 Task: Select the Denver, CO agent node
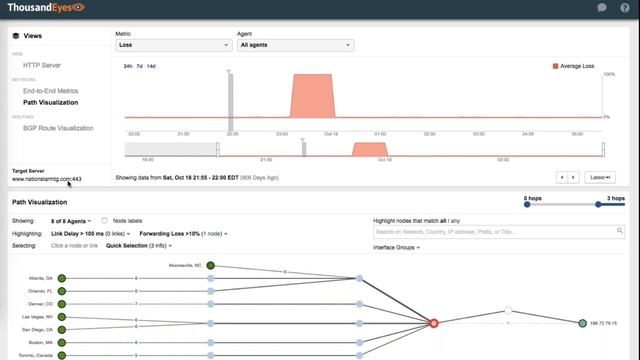62,304
